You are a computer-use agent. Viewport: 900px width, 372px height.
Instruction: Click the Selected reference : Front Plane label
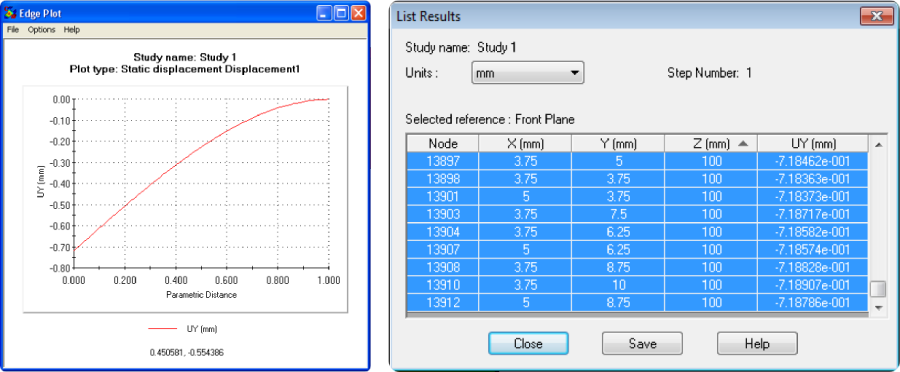coord(490,120)
